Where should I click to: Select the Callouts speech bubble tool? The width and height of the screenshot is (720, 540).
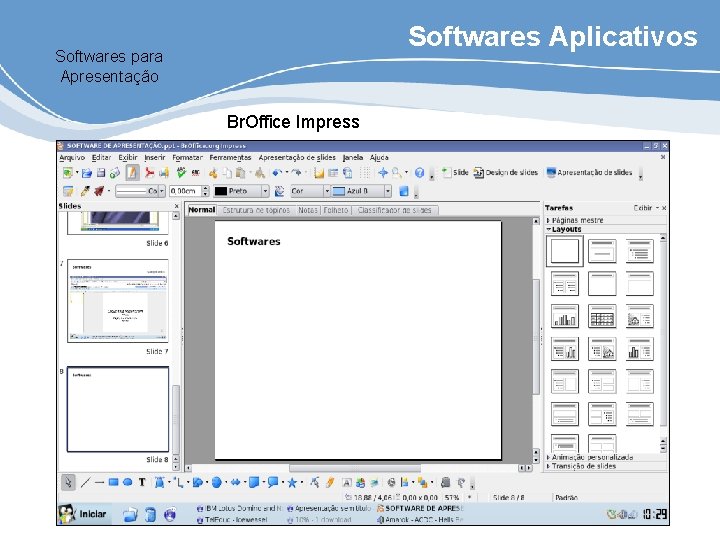pos(273,483)
